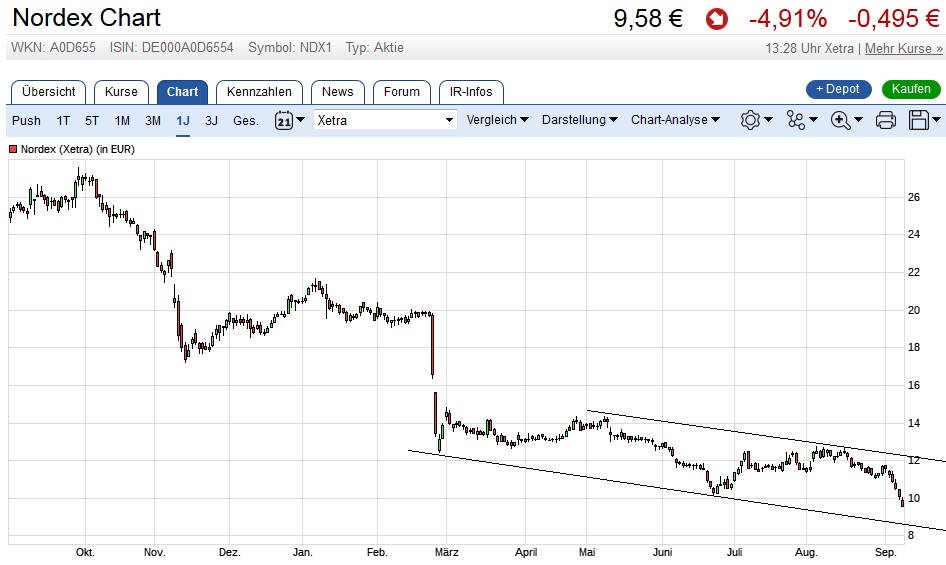This screenshot has height=565, width=946.
Task: Click the 26 label on price axis
Action: tap(914, 197)
